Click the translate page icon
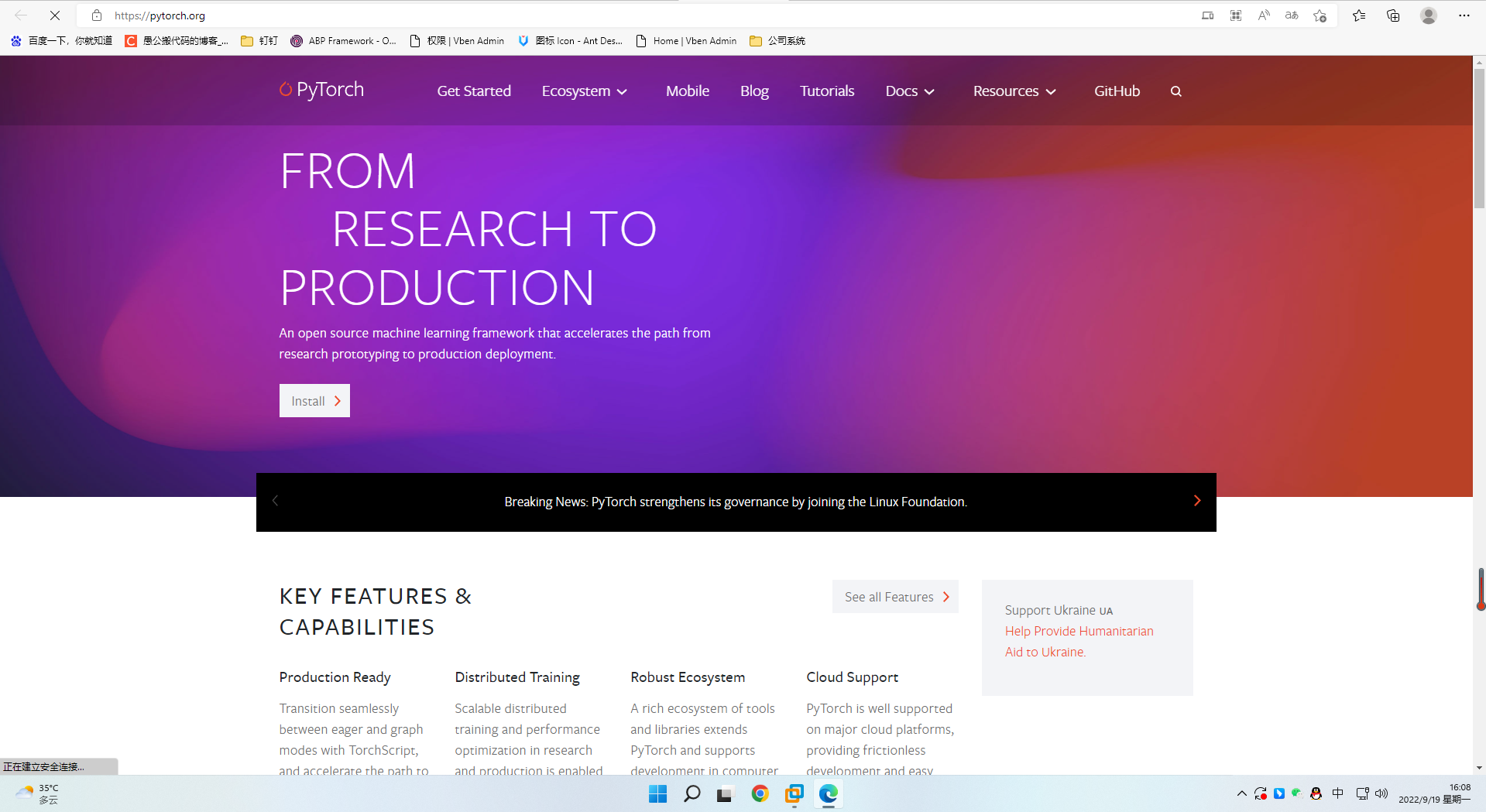Screen dimensions: 1486x812 point(1292,15)
